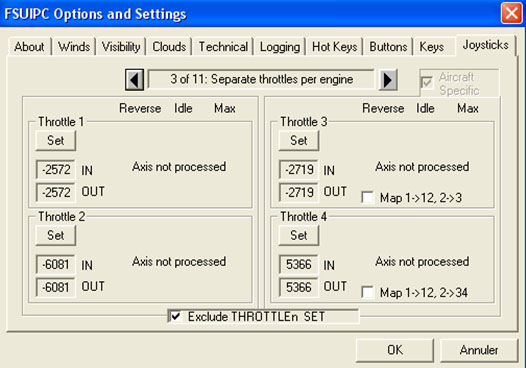
Task: Go to previous joystick calibration page arrow
Action: tap(135, 80)
